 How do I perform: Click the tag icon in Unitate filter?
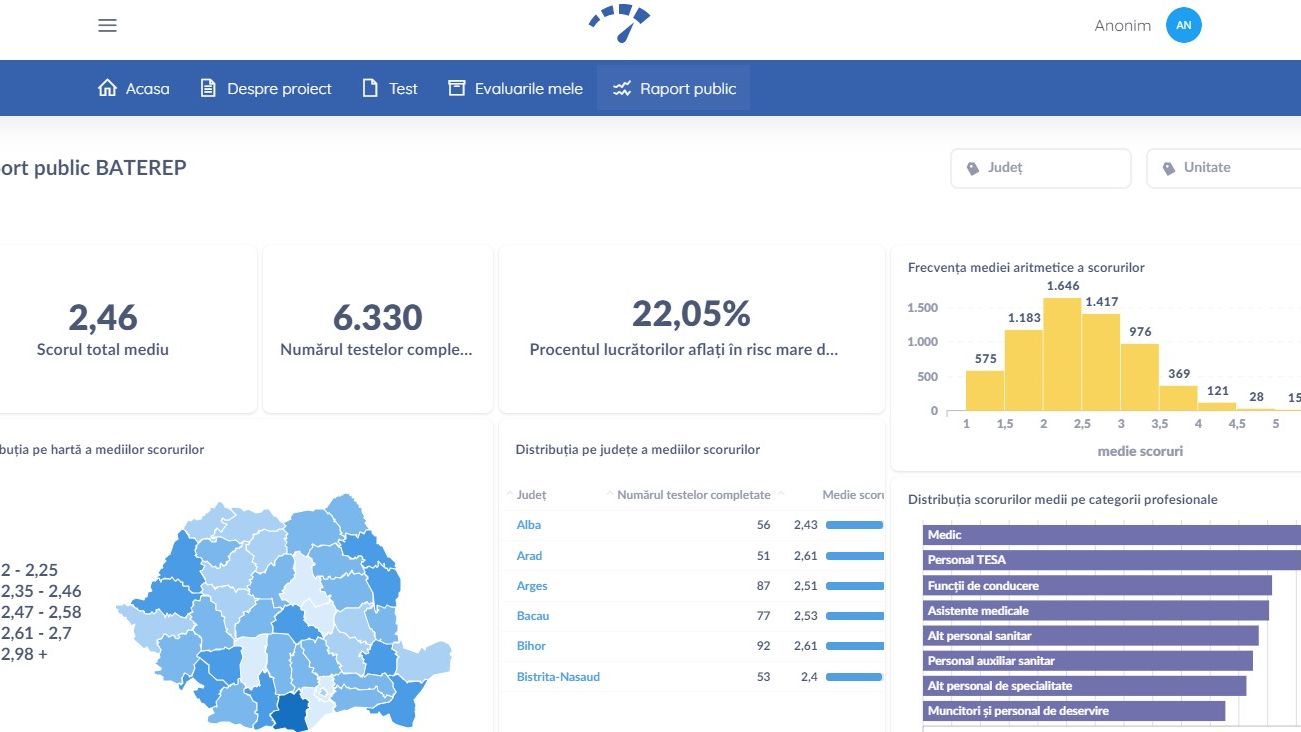1169,168
